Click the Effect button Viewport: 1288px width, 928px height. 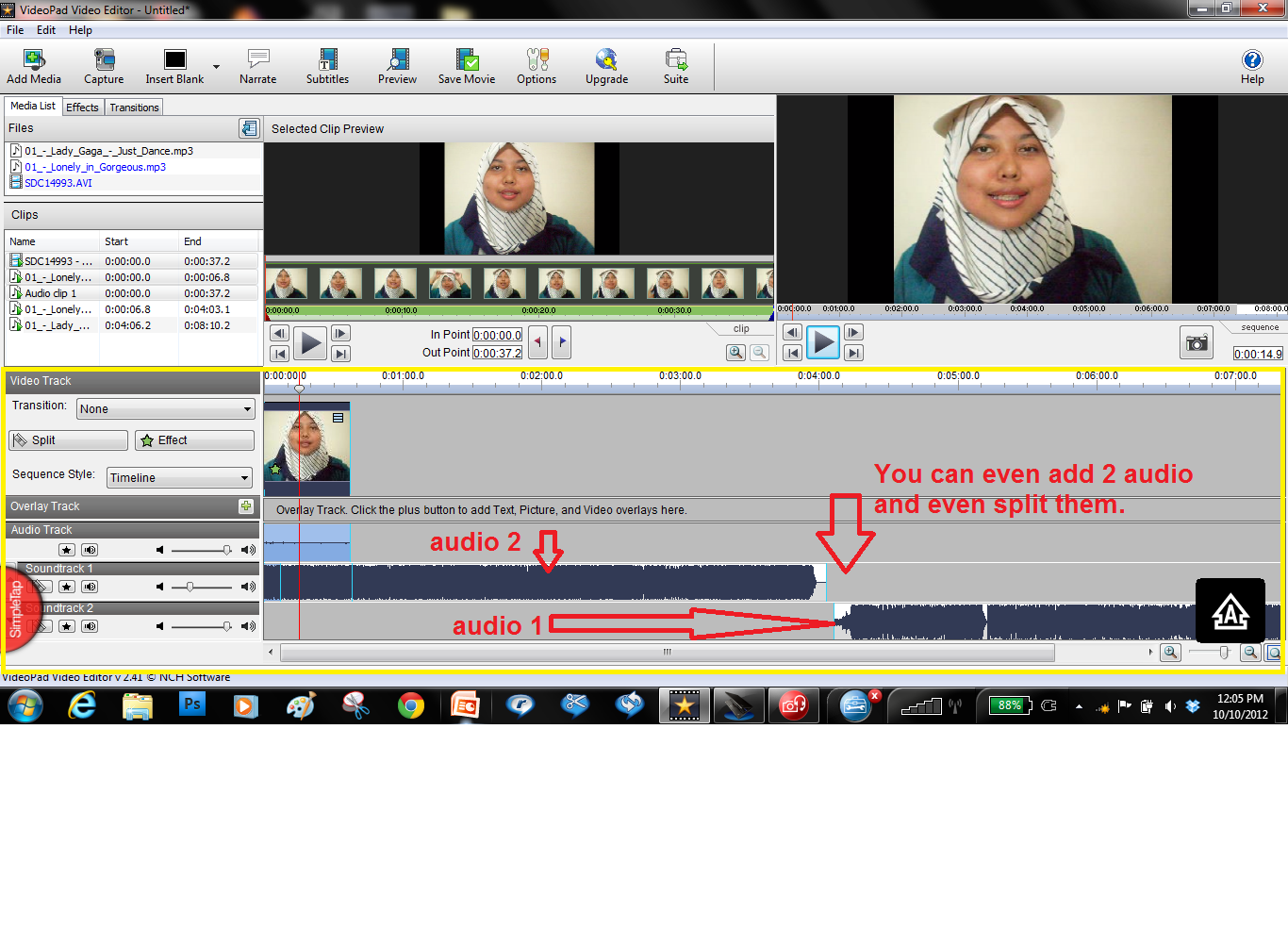193,439
